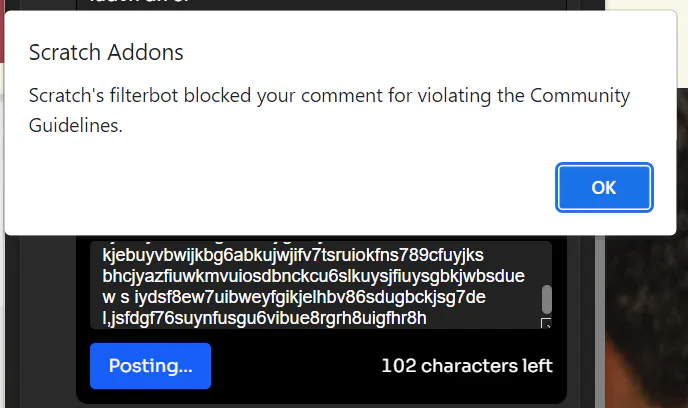688x408 pixels.
Task: Click the "102 characters left" counter
Action: click(467, 365)
